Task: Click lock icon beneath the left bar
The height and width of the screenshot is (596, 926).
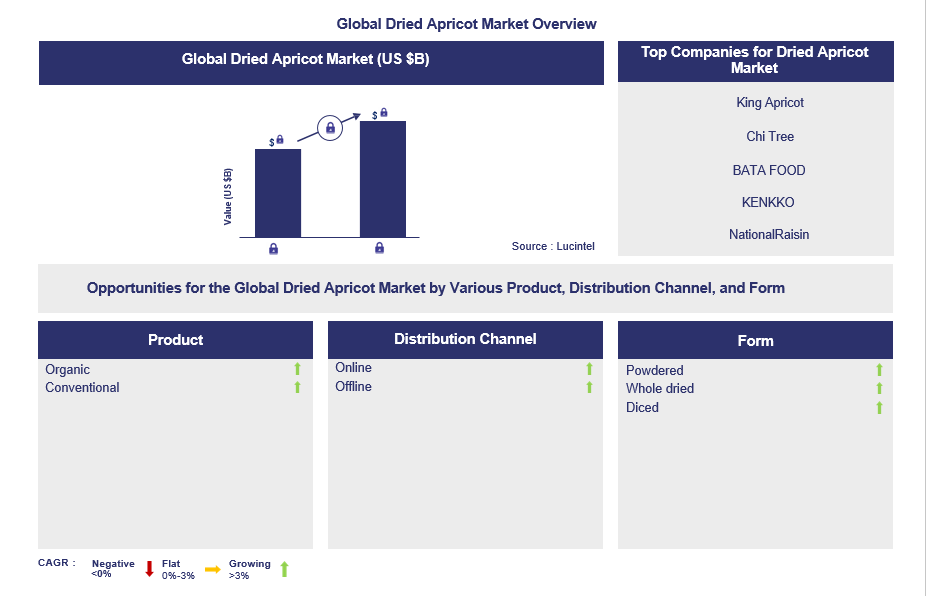Action: (x=274, y=249)
